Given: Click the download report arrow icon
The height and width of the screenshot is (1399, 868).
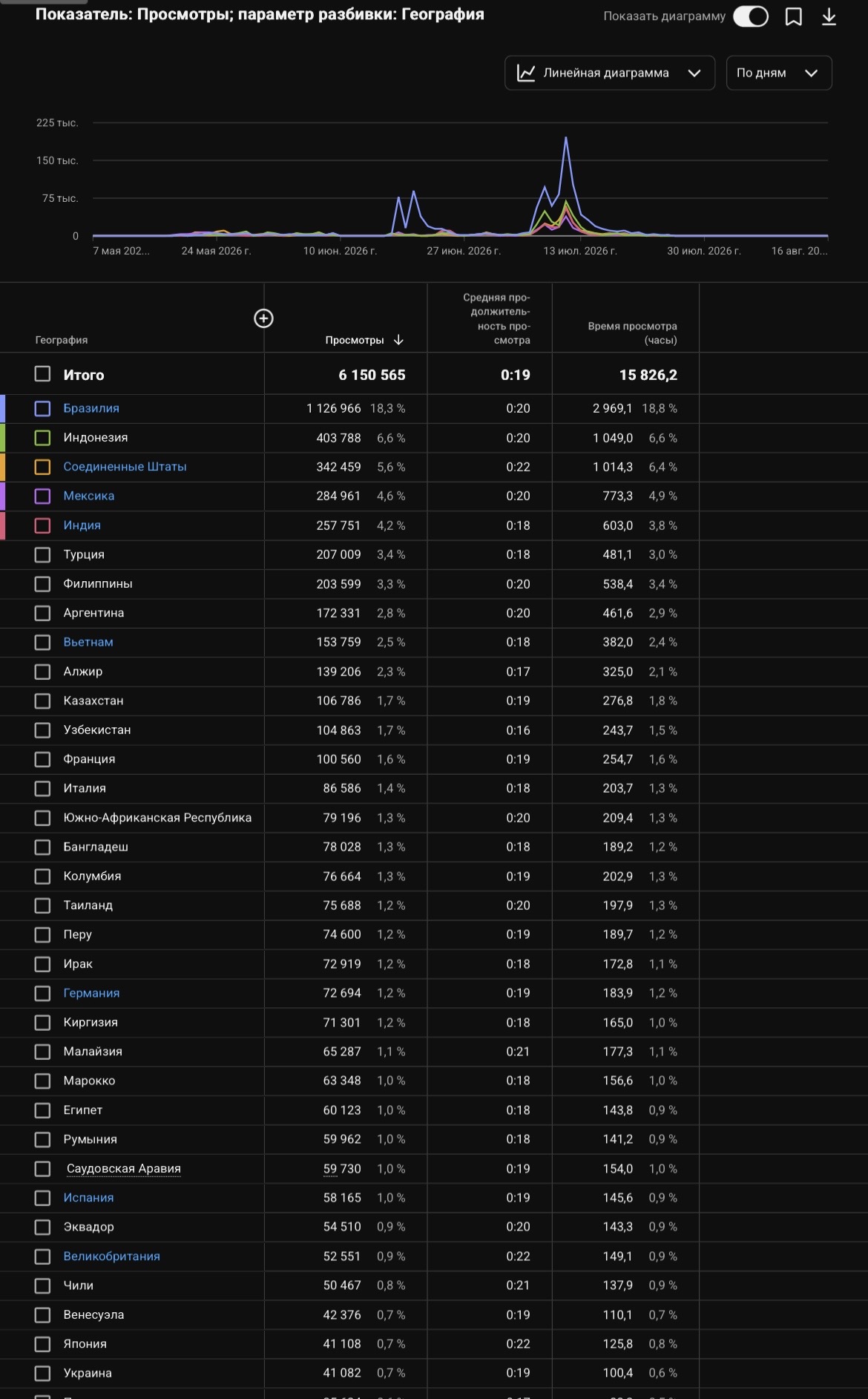Looking at the screenshot, I should tap(829, 16).
